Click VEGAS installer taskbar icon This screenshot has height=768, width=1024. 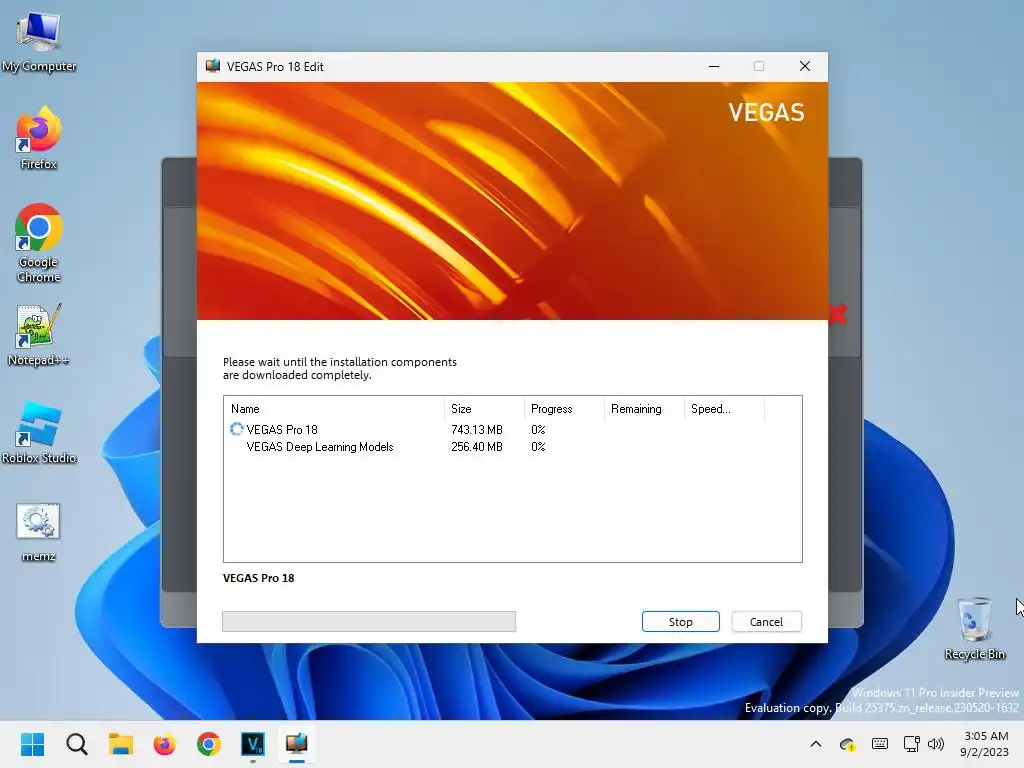tap(296, 744)
